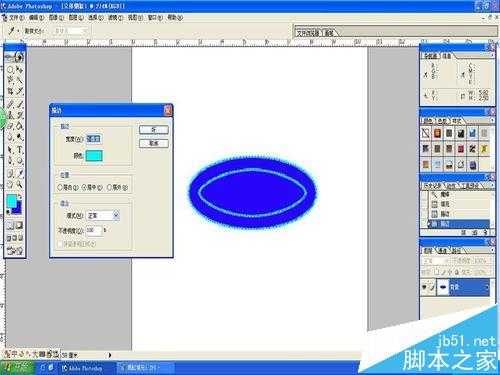This screenshot has height=375, width=500.
Task: Switch to the Channels (通道) tab
Action: (442, 250)
